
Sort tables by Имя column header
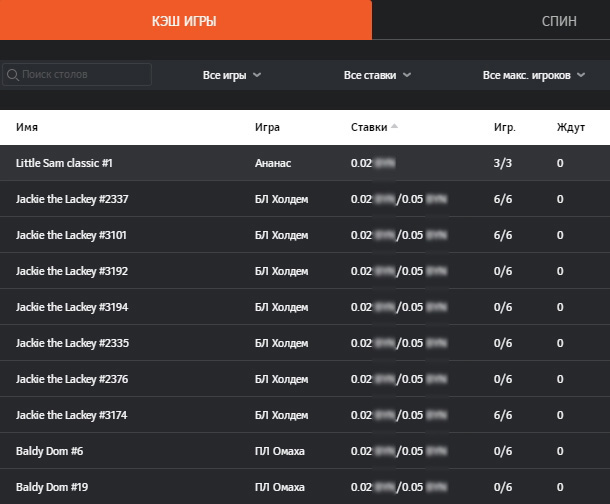(27, 127)
